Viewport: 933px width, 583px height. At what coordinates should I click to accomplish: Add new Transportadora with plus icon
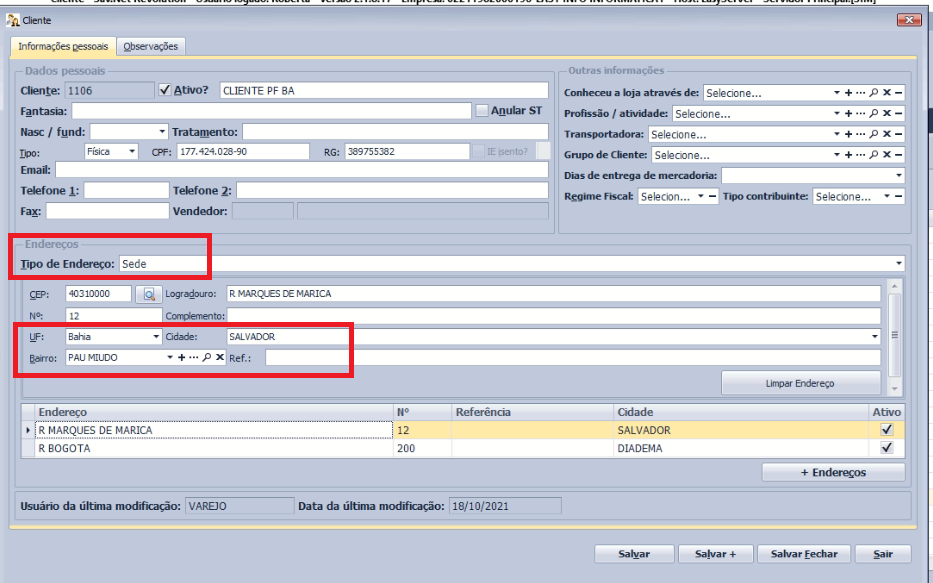(x=848, y=134)
